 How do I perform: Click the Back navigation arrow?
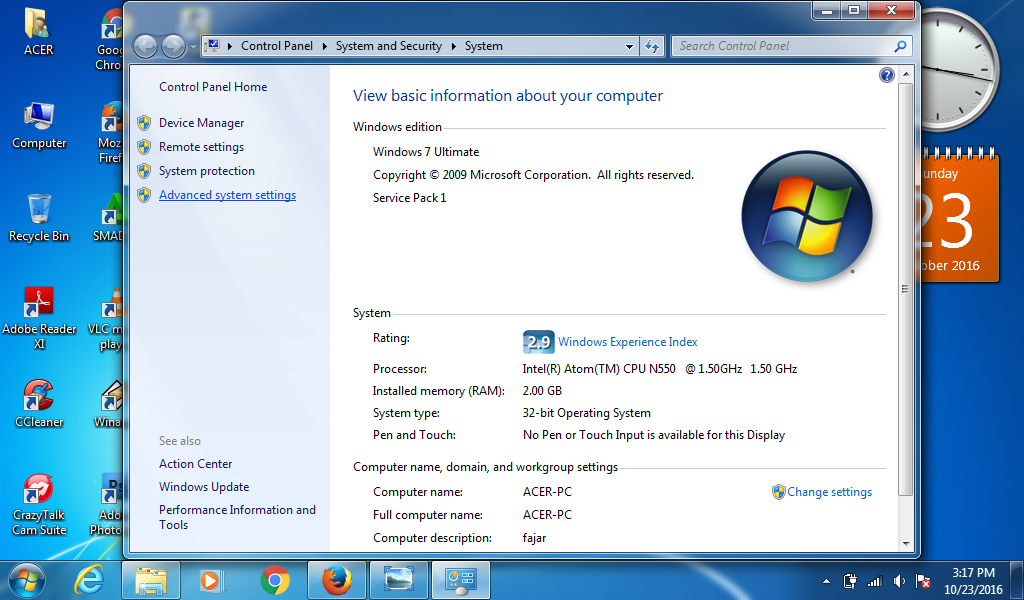pos(145,46)
